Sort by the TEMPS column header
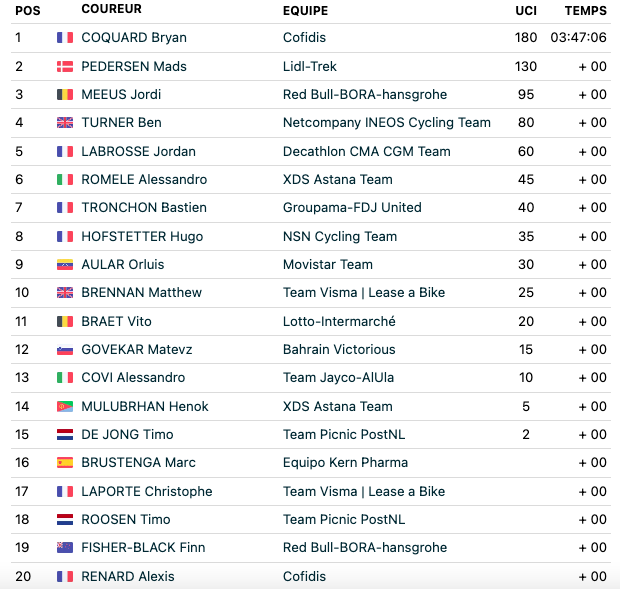 [586, 11]
